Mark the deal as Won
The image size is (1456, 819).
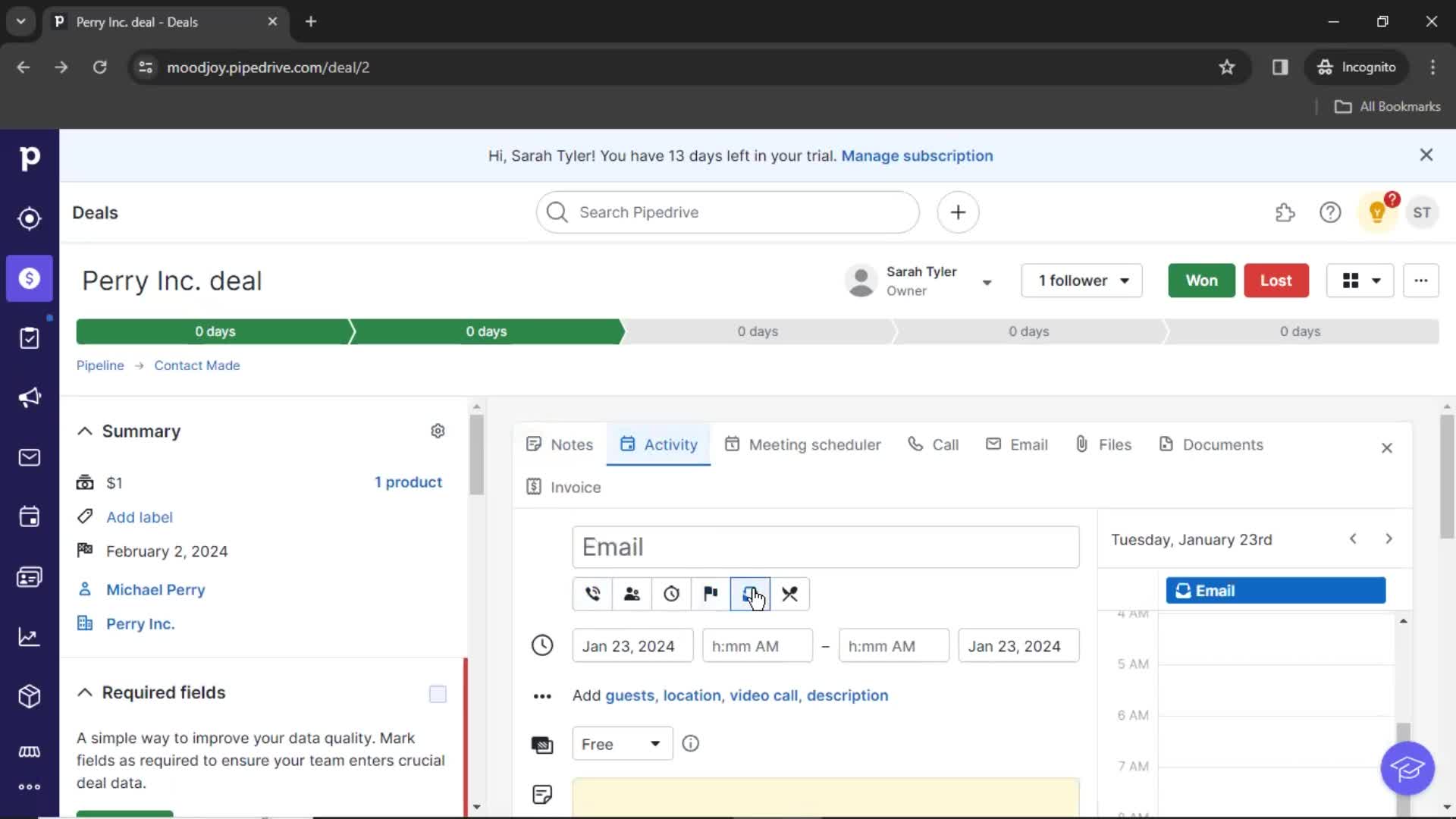coord(1201,281)
